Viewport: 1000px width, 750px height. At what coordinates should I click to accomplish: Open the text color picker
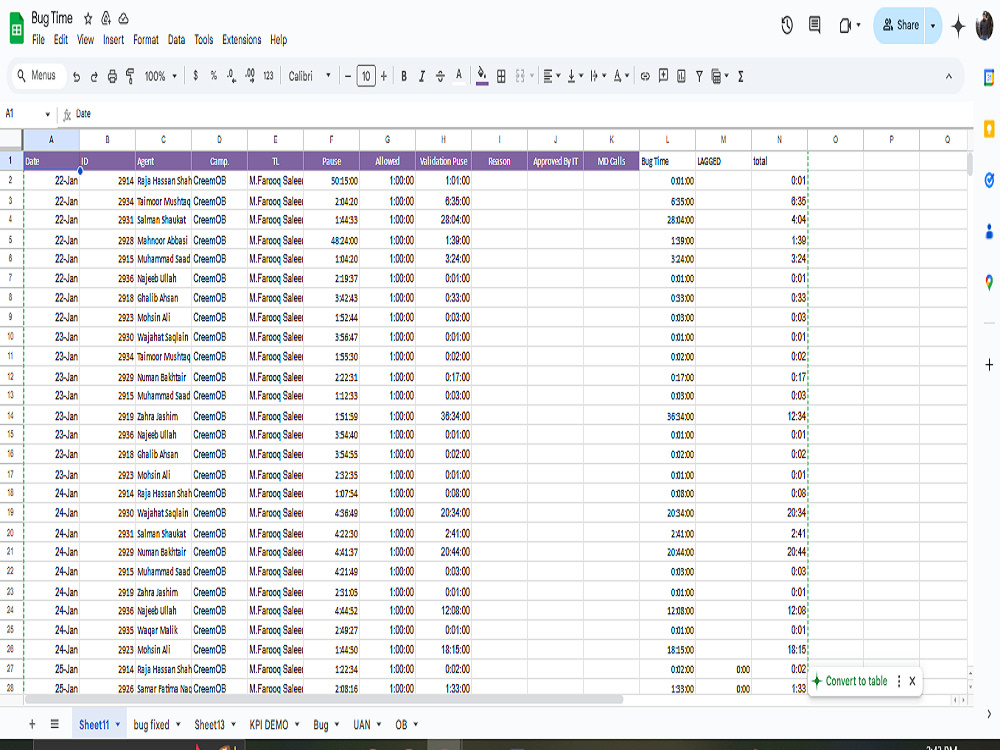click(459, 77)
